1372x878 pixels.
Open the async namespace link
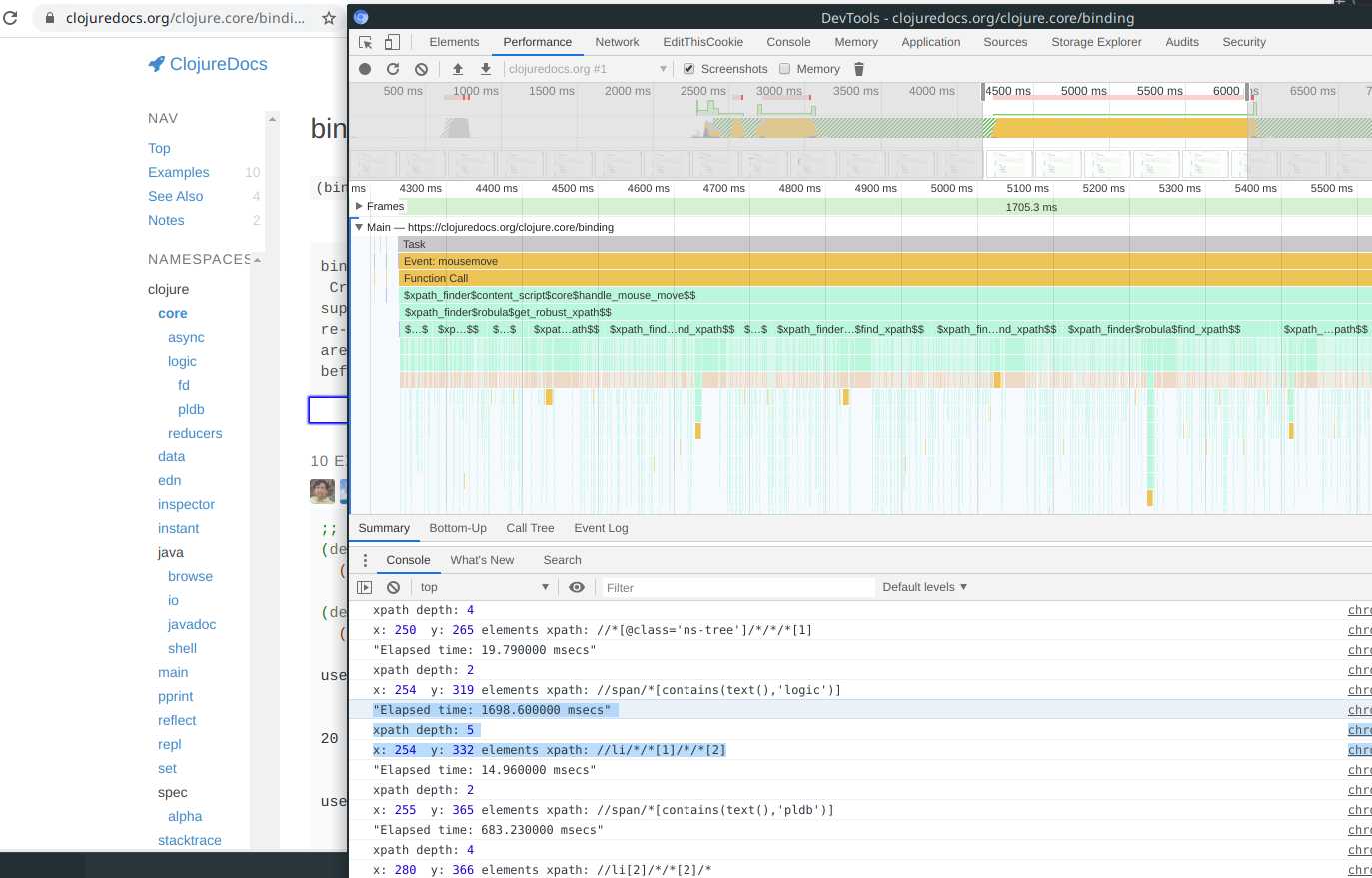pyautogui.click(x=186, y=337)
